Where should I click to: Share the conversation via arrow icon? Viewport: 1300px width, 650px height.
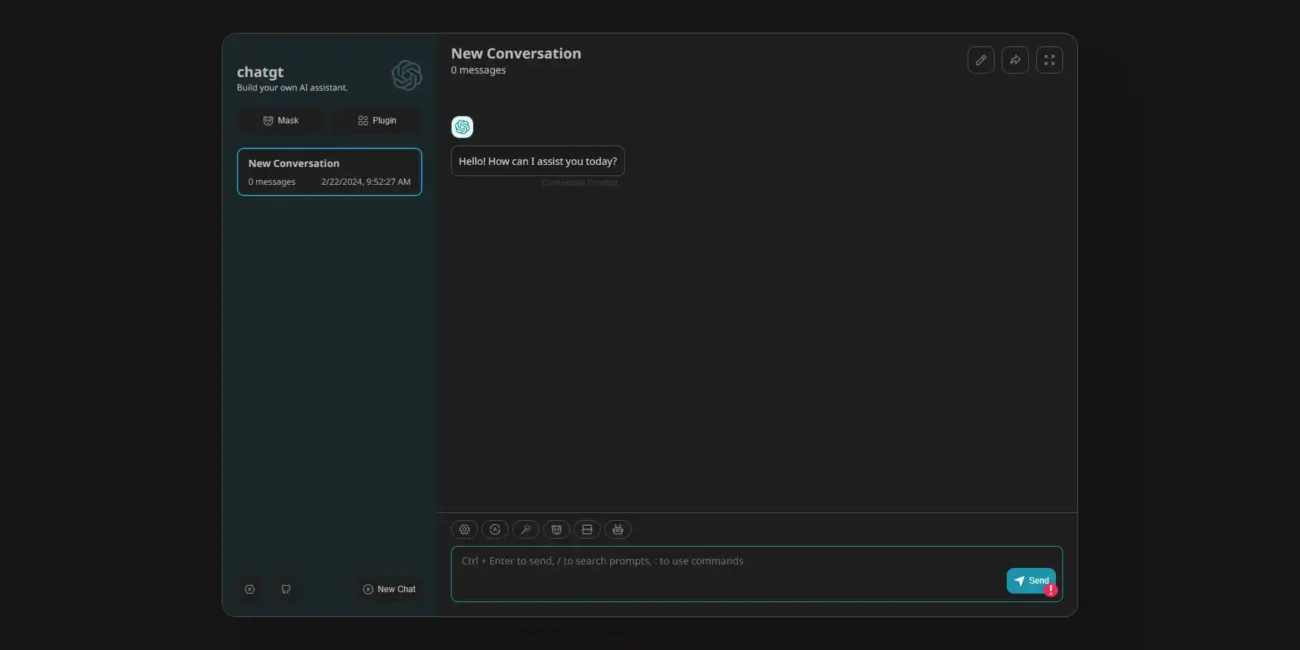pos(1015,60)
